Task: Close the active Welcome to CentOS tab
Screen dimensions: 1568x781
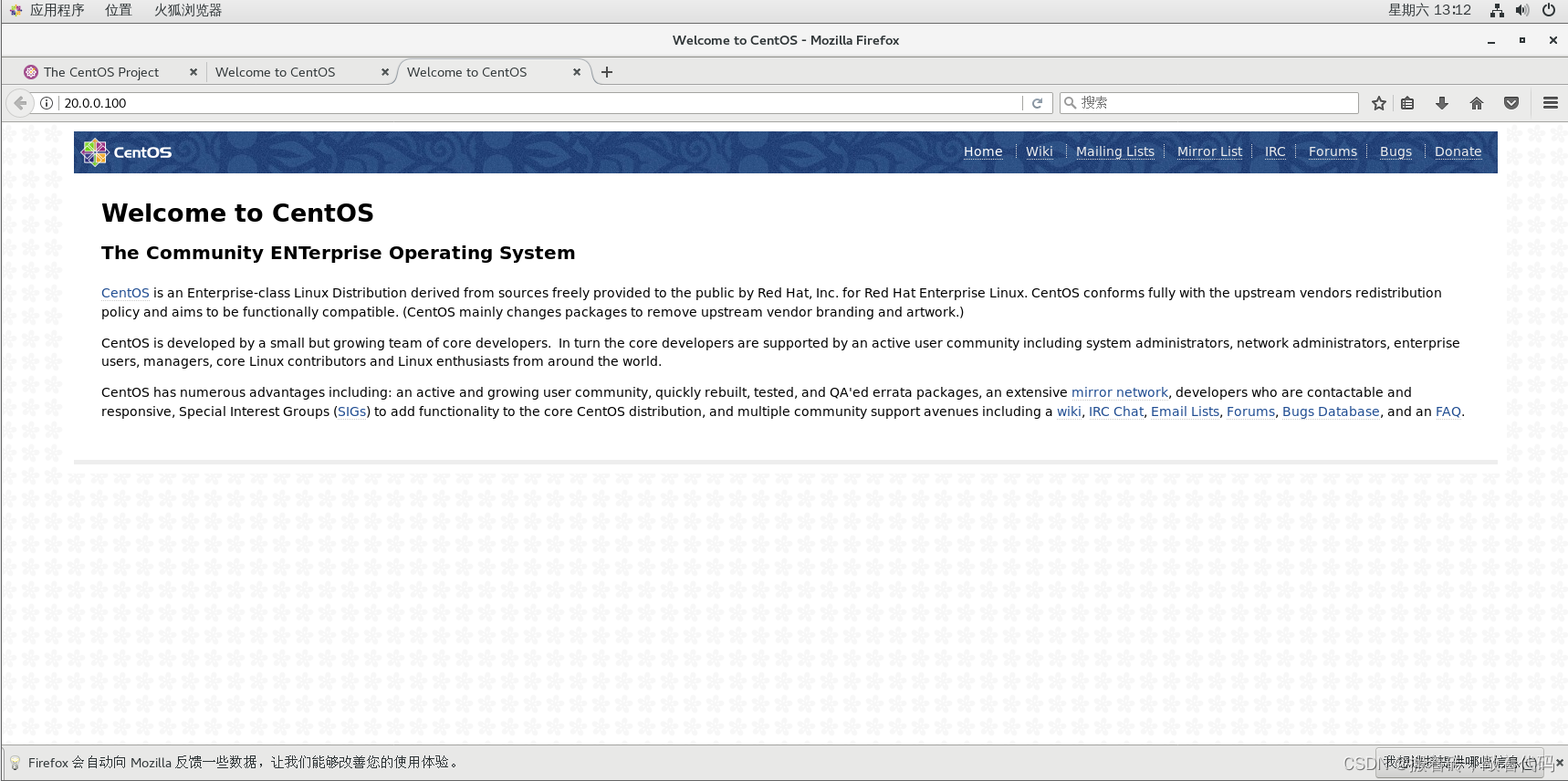Action: click(577, 72)
